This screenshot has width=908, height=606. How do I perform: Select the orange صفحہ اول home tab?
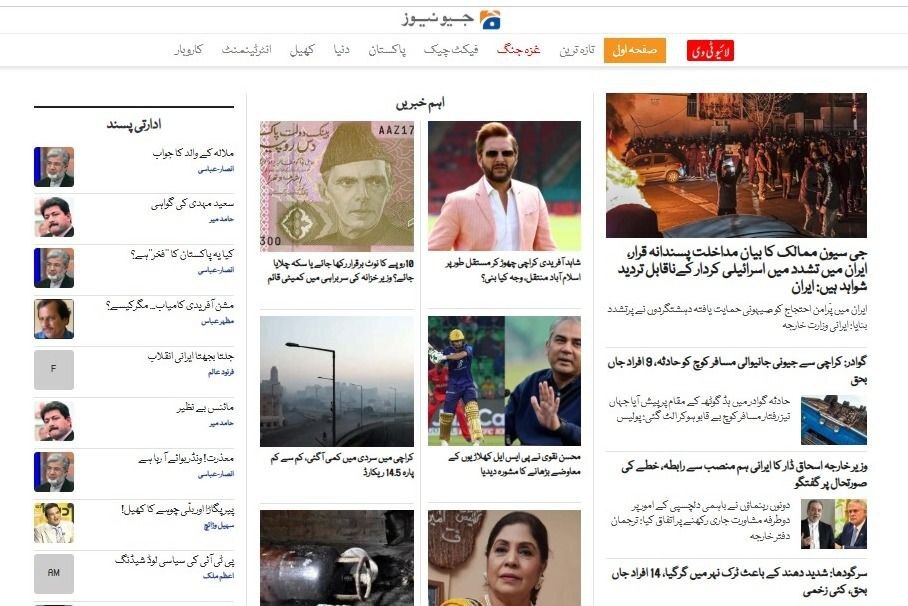pyautogui.click(x=635, y=50)
